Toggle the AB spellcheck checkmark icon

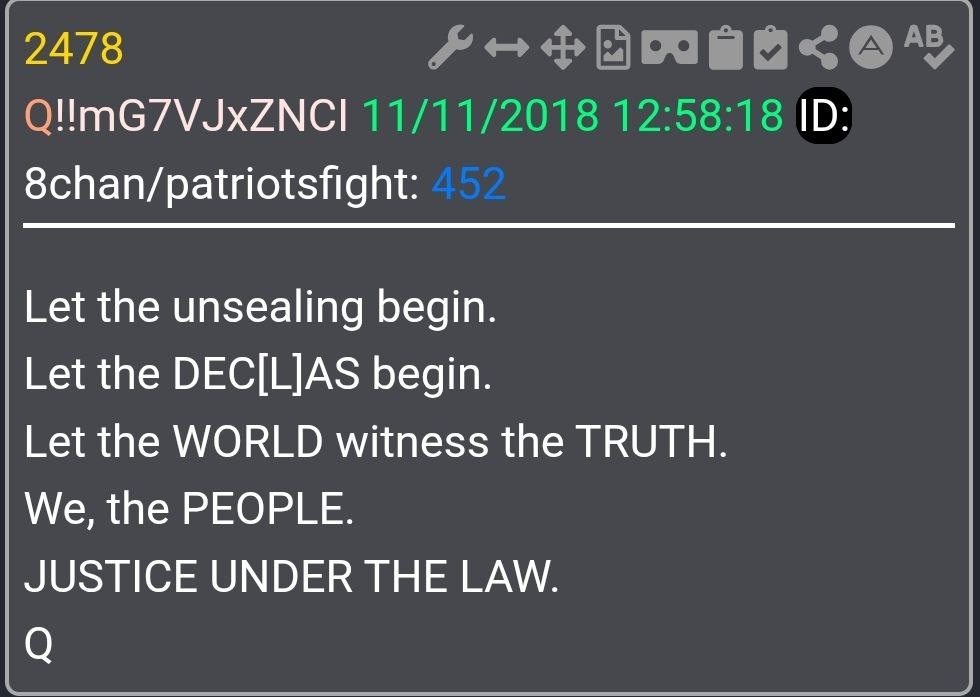[928, 47]
